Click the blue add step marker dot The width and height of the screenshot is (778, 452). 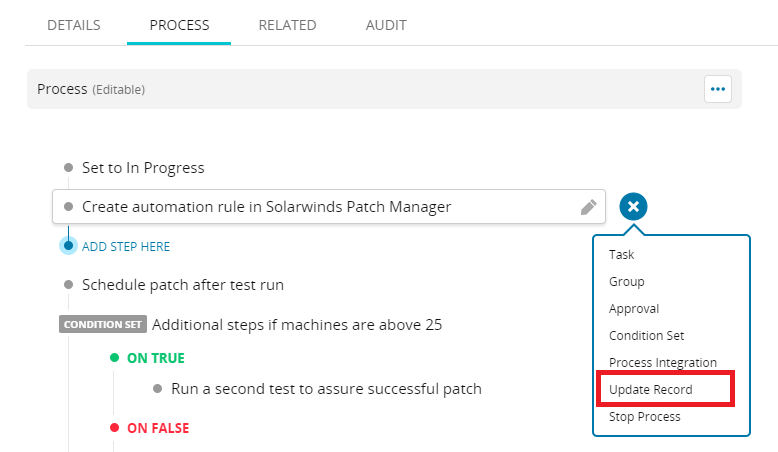[x=68, y=246]
